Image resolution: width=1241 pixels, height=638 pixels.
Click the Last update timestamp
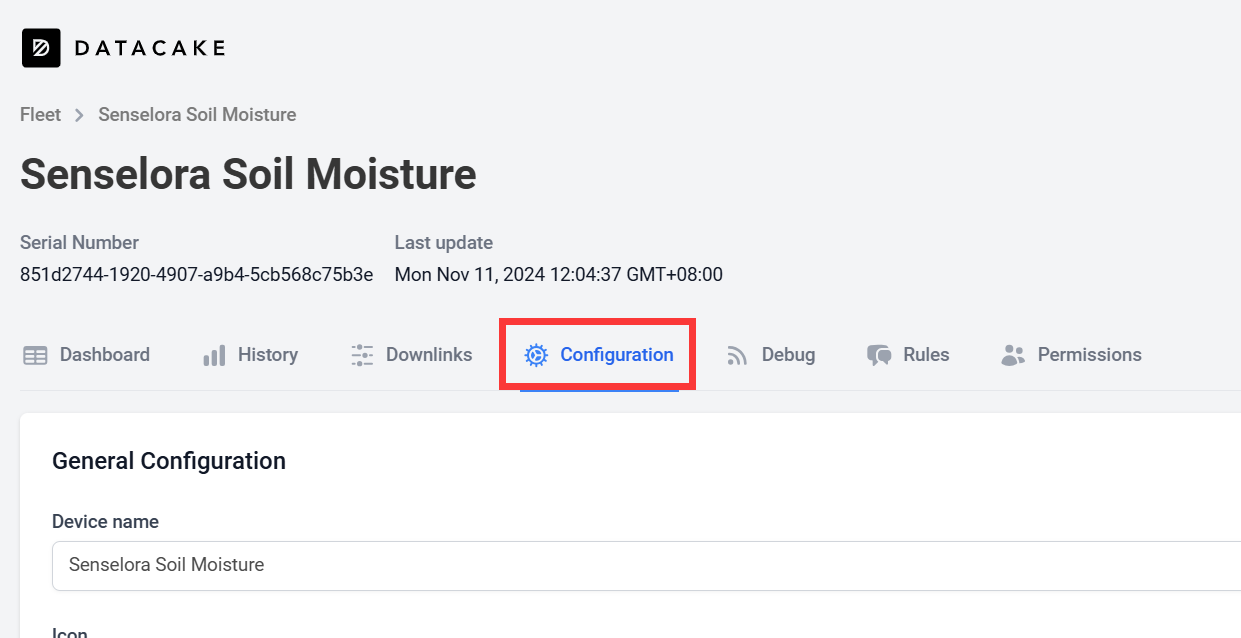coord(559,274)
